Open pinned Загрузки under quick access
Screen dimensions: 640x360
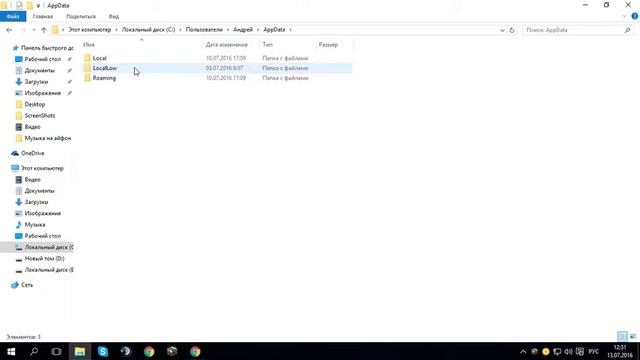(x=36, y=82)
